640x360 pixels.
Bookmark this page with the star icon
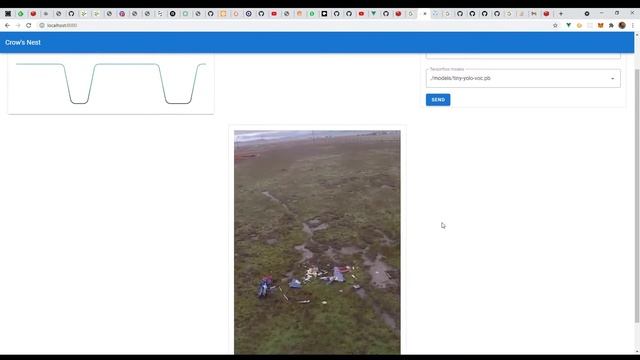coord(555,25)
